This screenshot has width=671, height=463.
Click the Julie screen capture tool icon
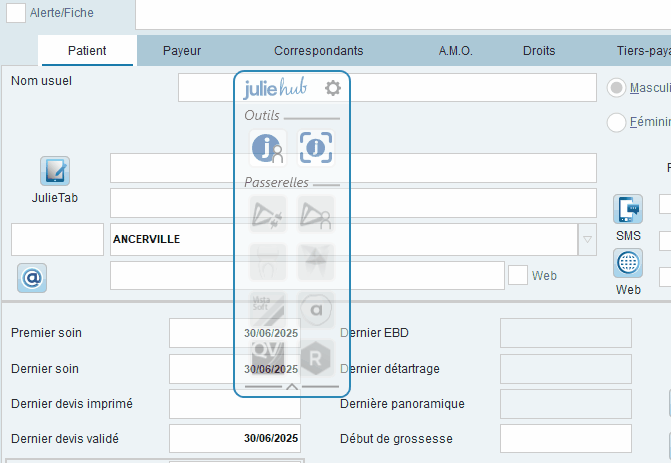coord(316,148)
